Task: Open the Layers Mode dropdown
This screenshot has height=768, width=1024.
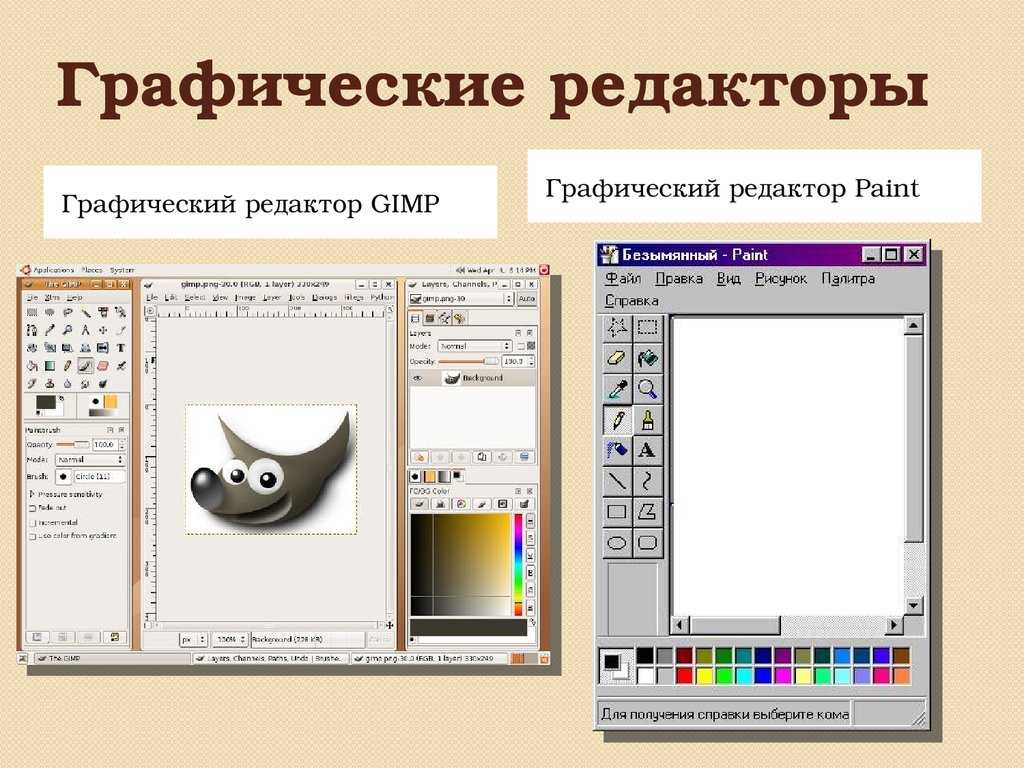Action: point(474,346)
